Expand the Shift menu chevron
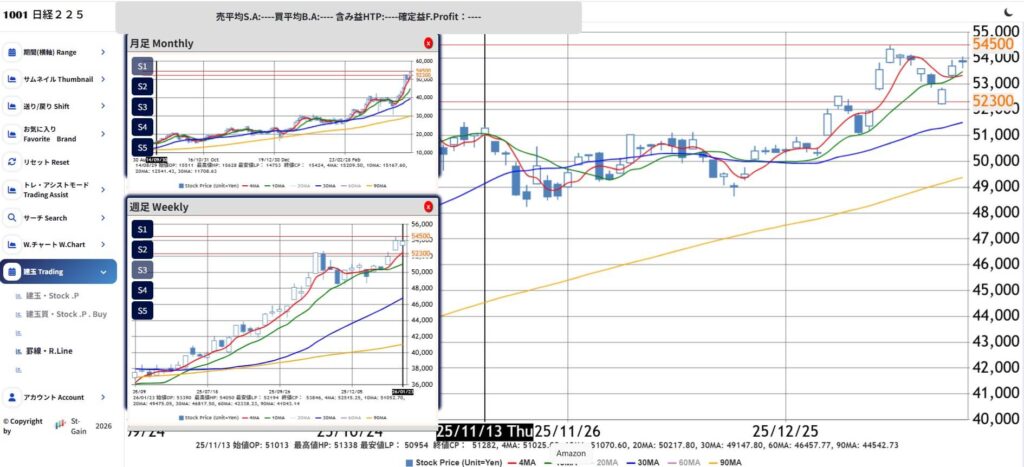The width and height of the screenshot is (1024, 467). pyautogui.click(x=103, y=106)
